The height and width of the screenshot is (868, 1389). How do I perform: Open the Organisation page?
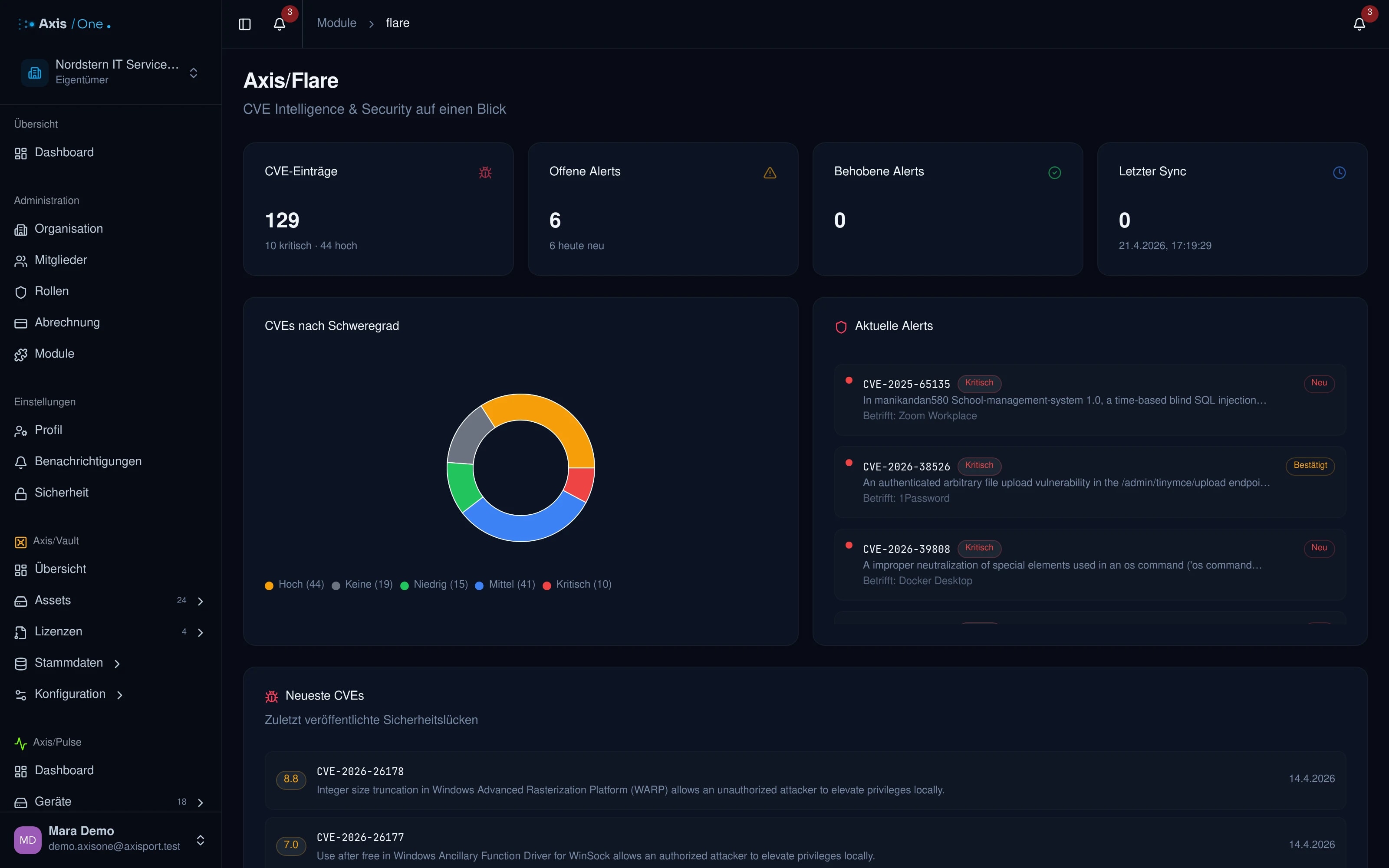[111, 229]
